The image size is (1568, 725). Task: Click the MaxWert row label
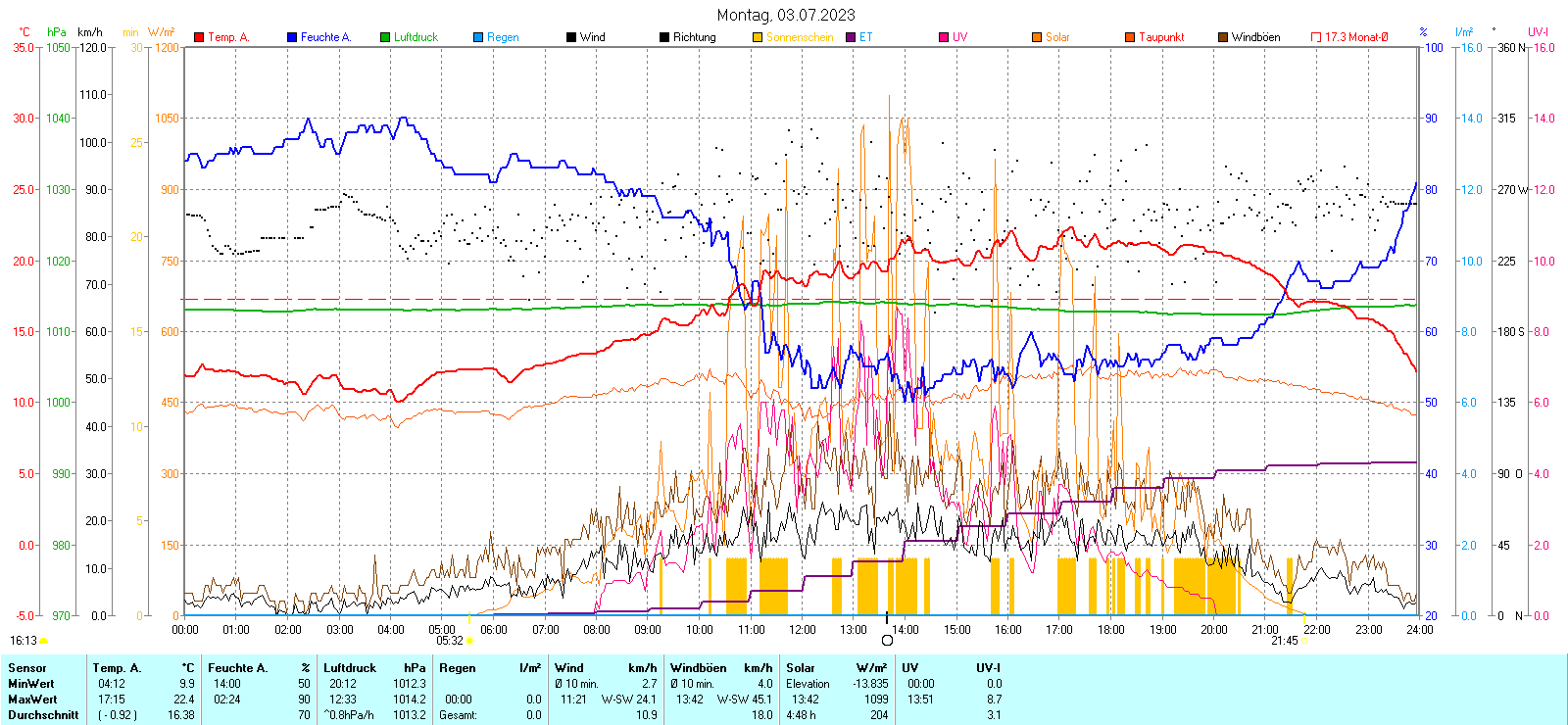point(32,700)
